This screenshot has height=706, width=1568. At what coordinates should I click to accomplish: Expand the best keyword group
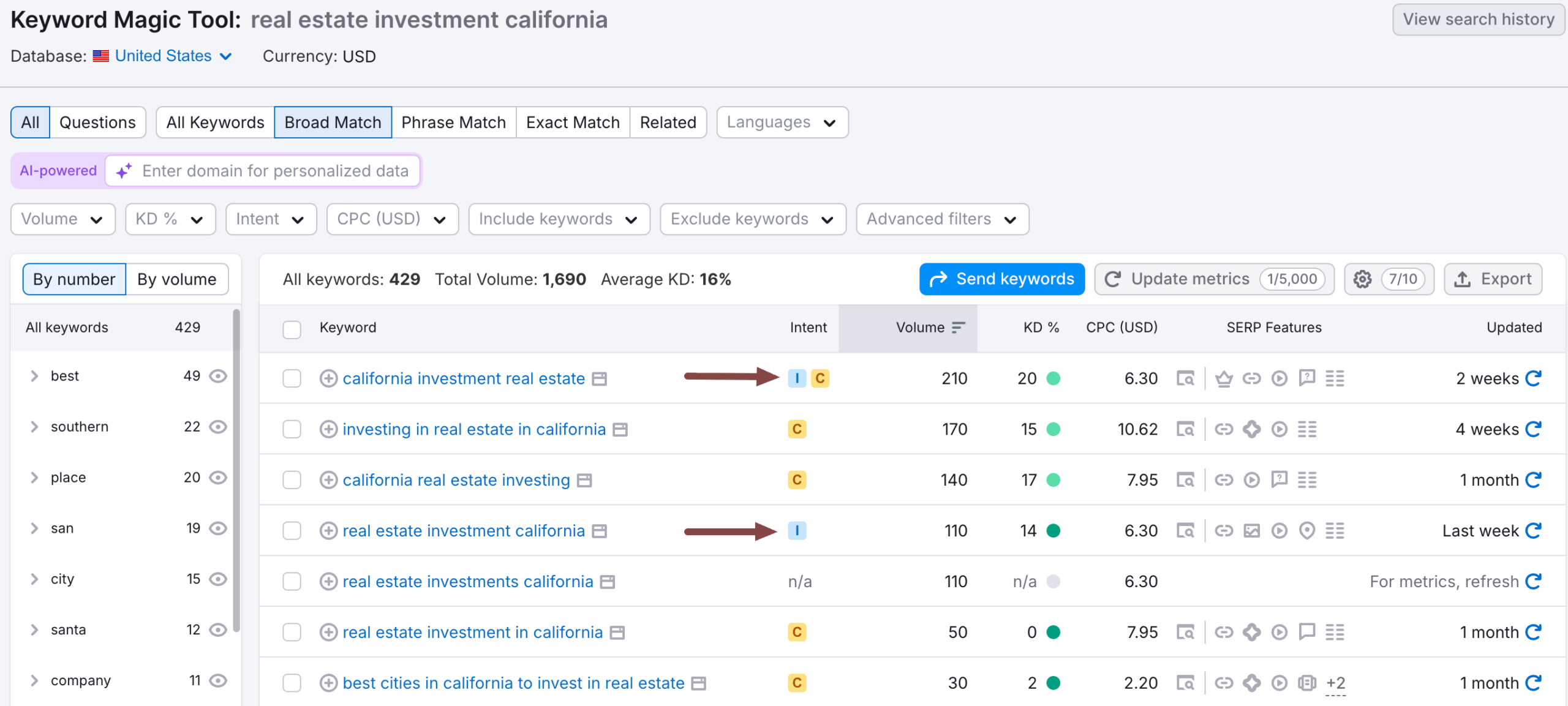point(34,376)
